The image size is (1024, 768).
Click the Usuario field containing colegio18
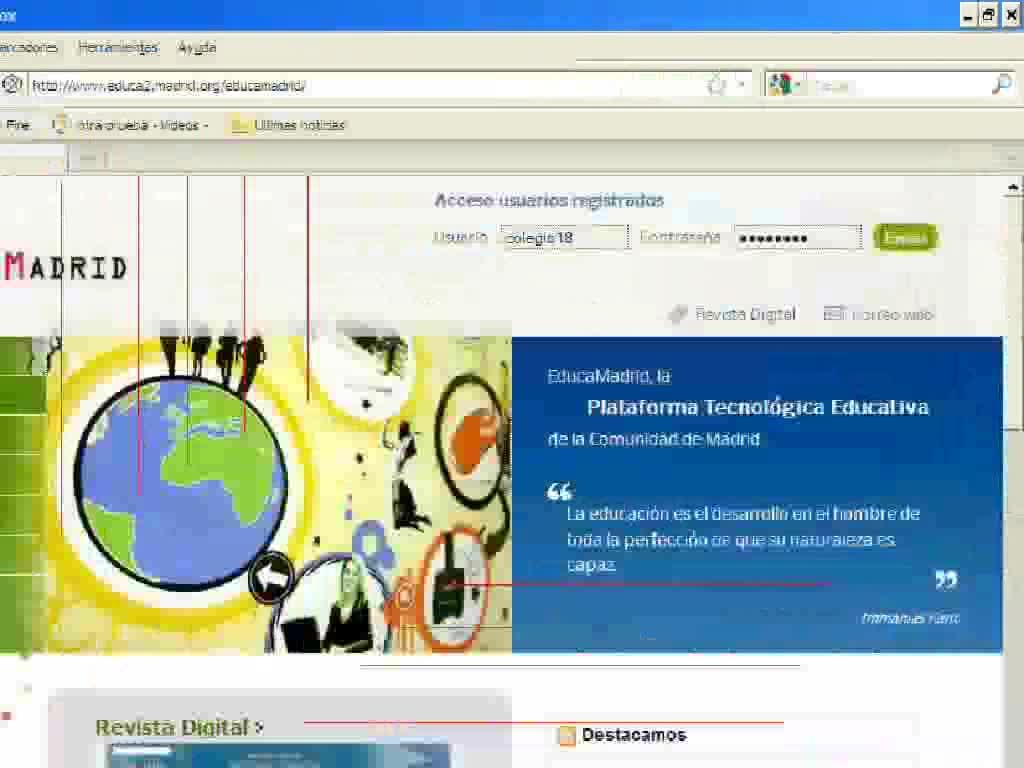564,238
